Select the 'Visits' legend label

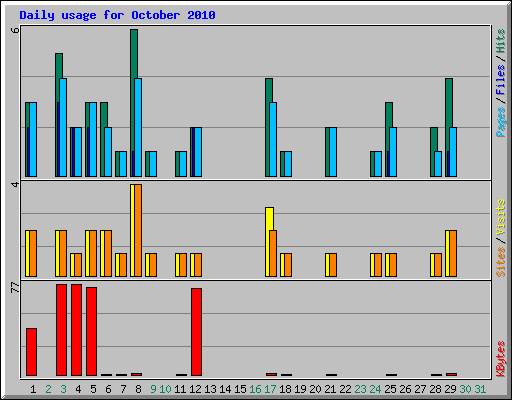click(x=500, y=217)
